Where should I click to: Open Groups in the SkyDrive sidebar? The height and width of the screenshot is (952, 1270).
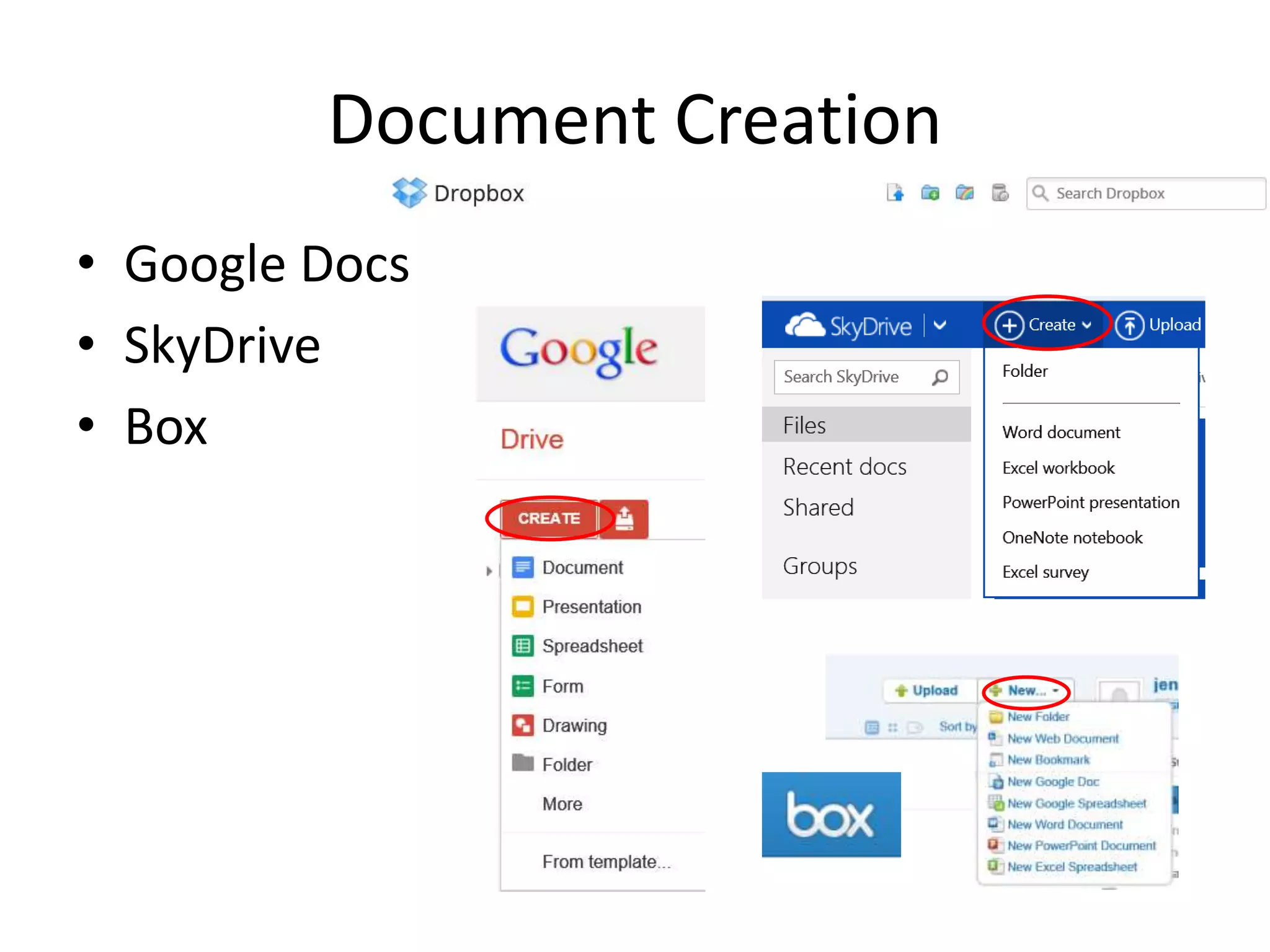tap(820, 566)
